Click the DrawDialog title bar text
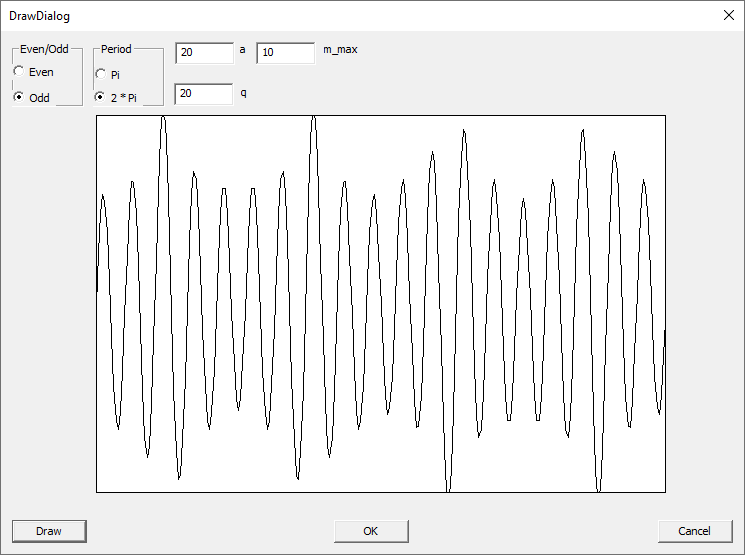 click(x=40, y=17)
